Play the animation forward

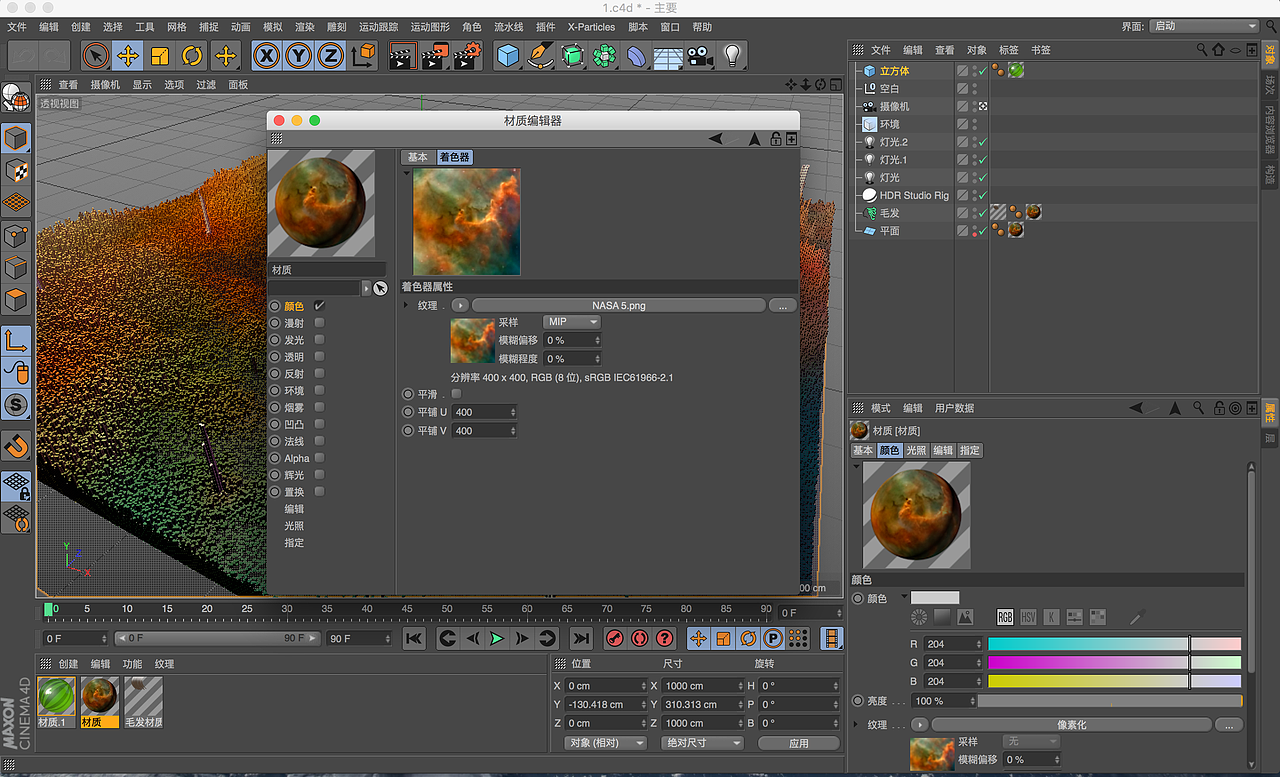497,638
